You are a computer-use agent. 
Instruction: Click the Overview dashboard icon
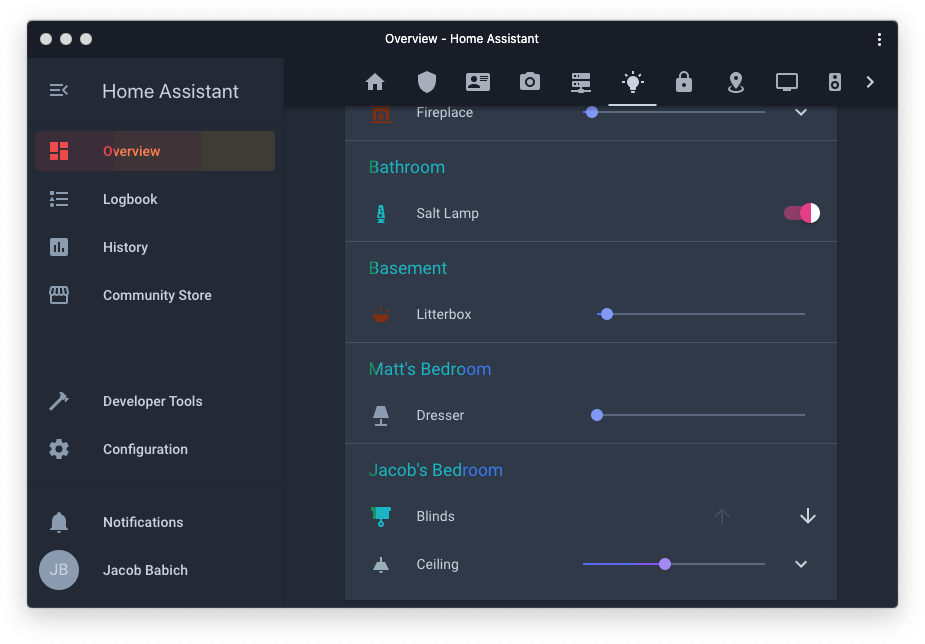(59, 151)
